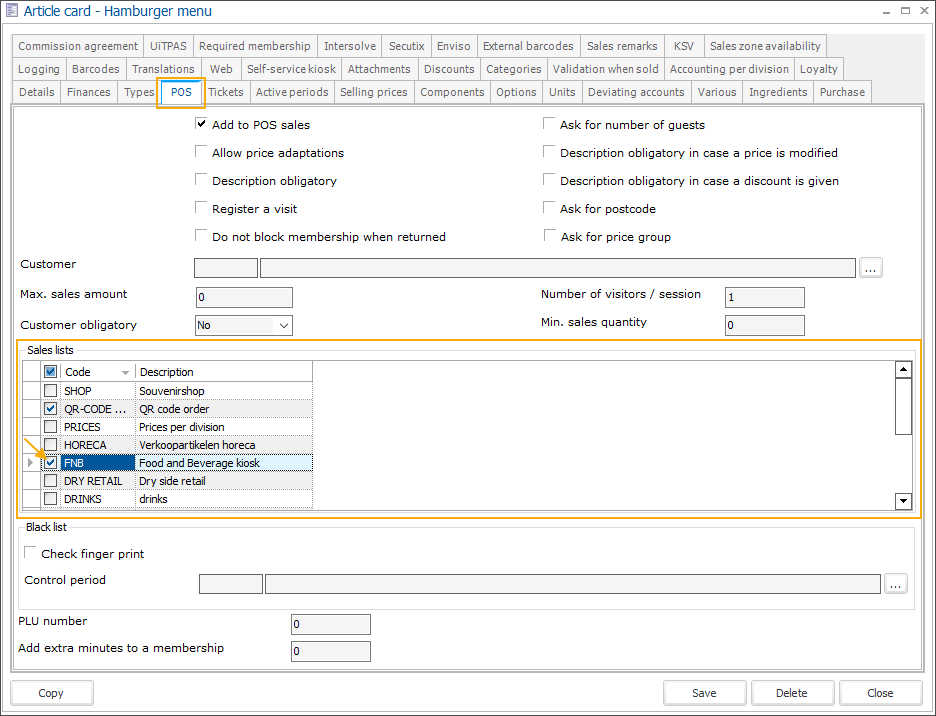Click the Max. sales amount field
The image size is (936, 716).
244,297
